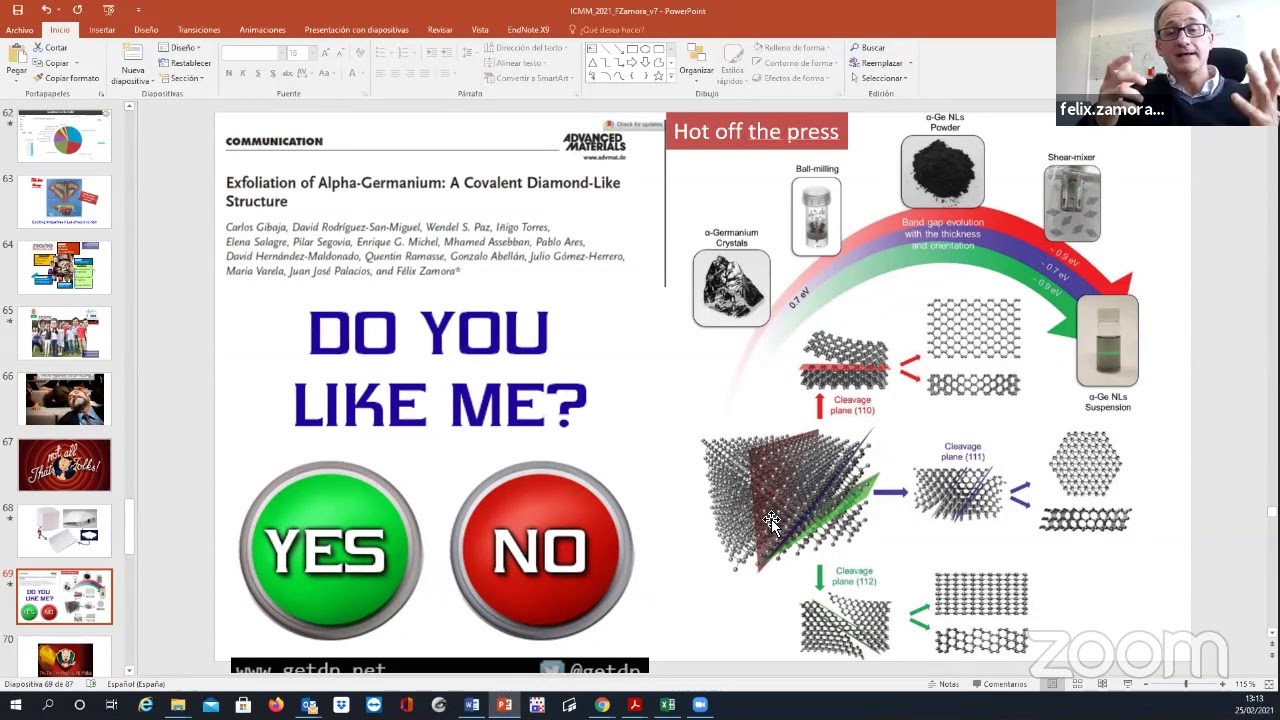Switch to the Insertar tab
This screenshot has height=720, width=1280.
(102, 30)
